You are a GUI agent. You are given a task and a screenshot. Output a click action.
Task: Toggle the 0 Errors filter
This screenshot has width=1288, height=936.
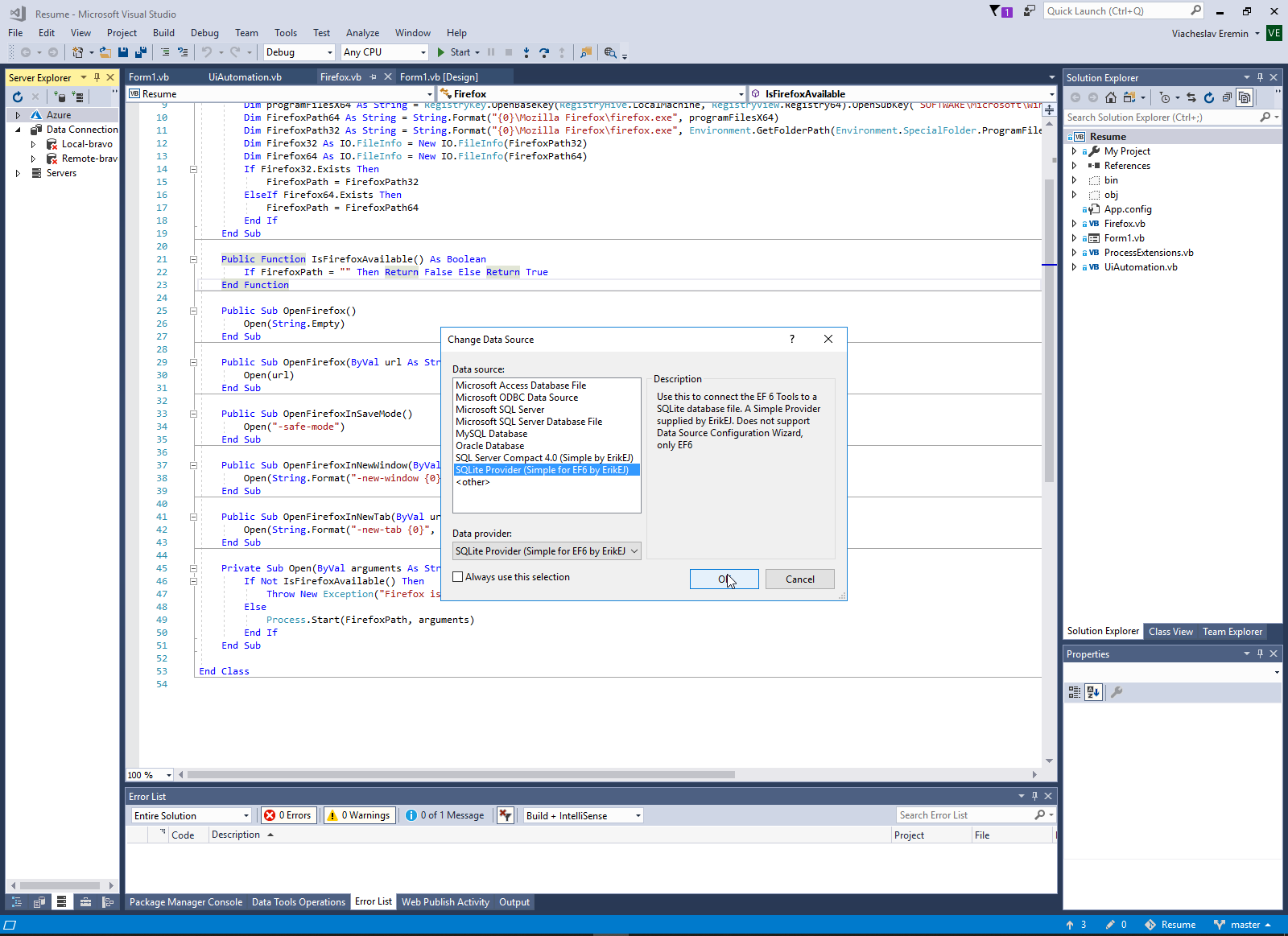(288, 815)
